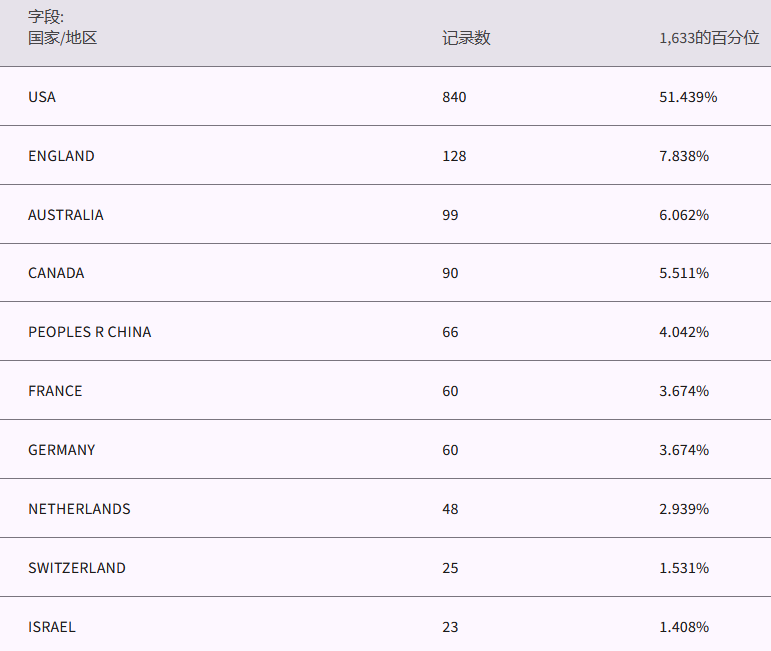Viewport: 771px width, 651px height.
Task: Select the 51.439% percentage value
Action: [688, 97]
